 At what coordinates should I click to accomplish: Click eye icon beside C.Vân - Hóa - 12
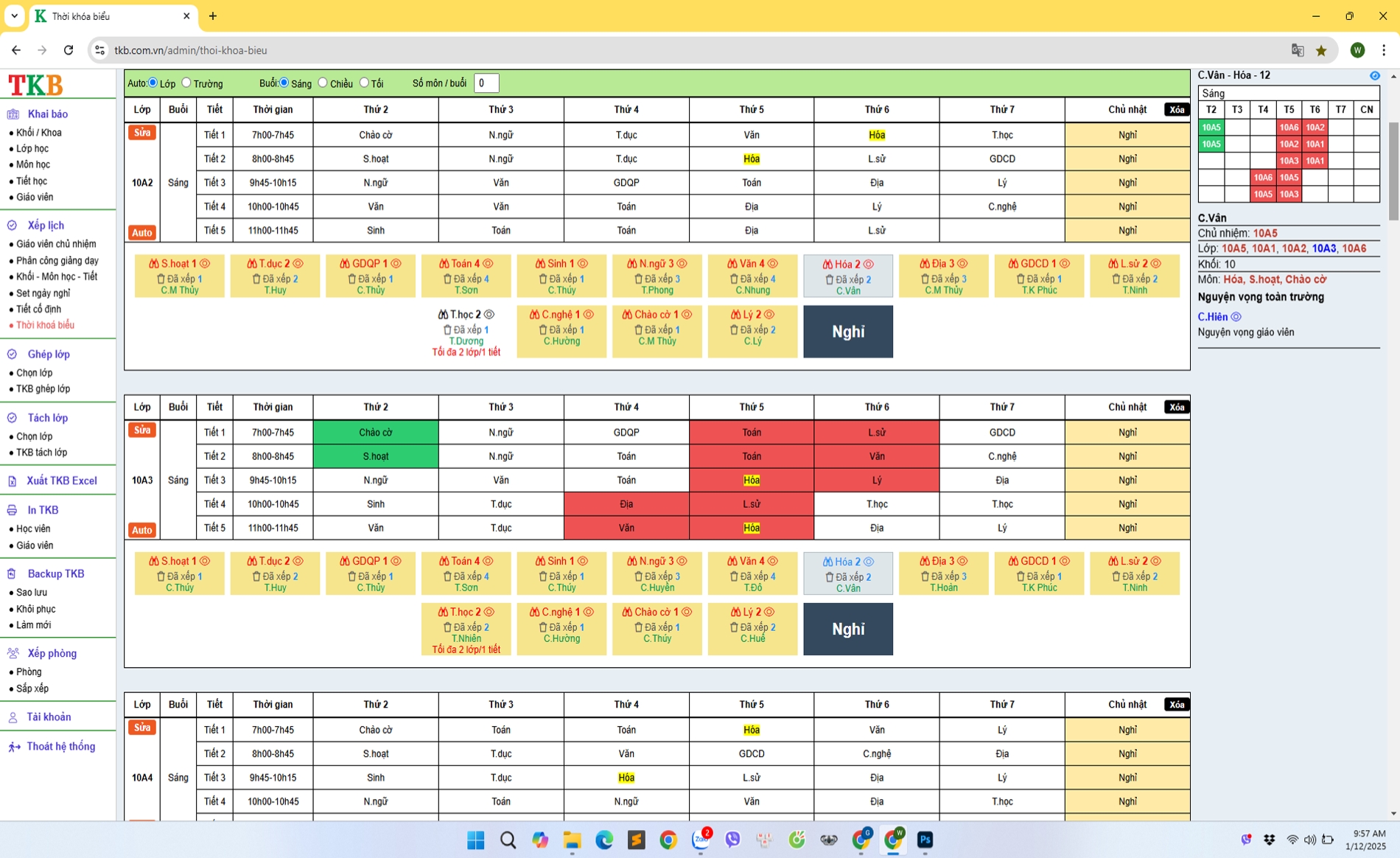(1374, 76)
